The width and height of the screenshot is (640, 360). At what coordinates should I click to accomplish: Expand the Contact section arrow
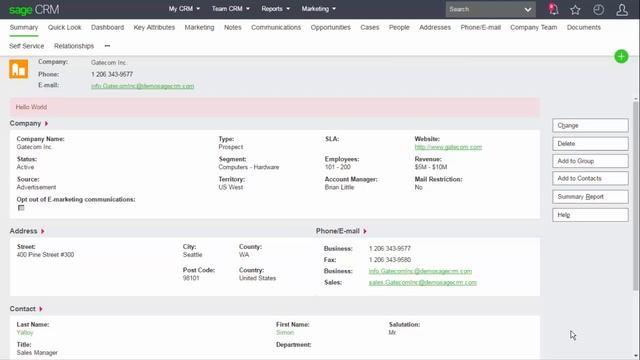pyautogui.click(x=41, y=309)
